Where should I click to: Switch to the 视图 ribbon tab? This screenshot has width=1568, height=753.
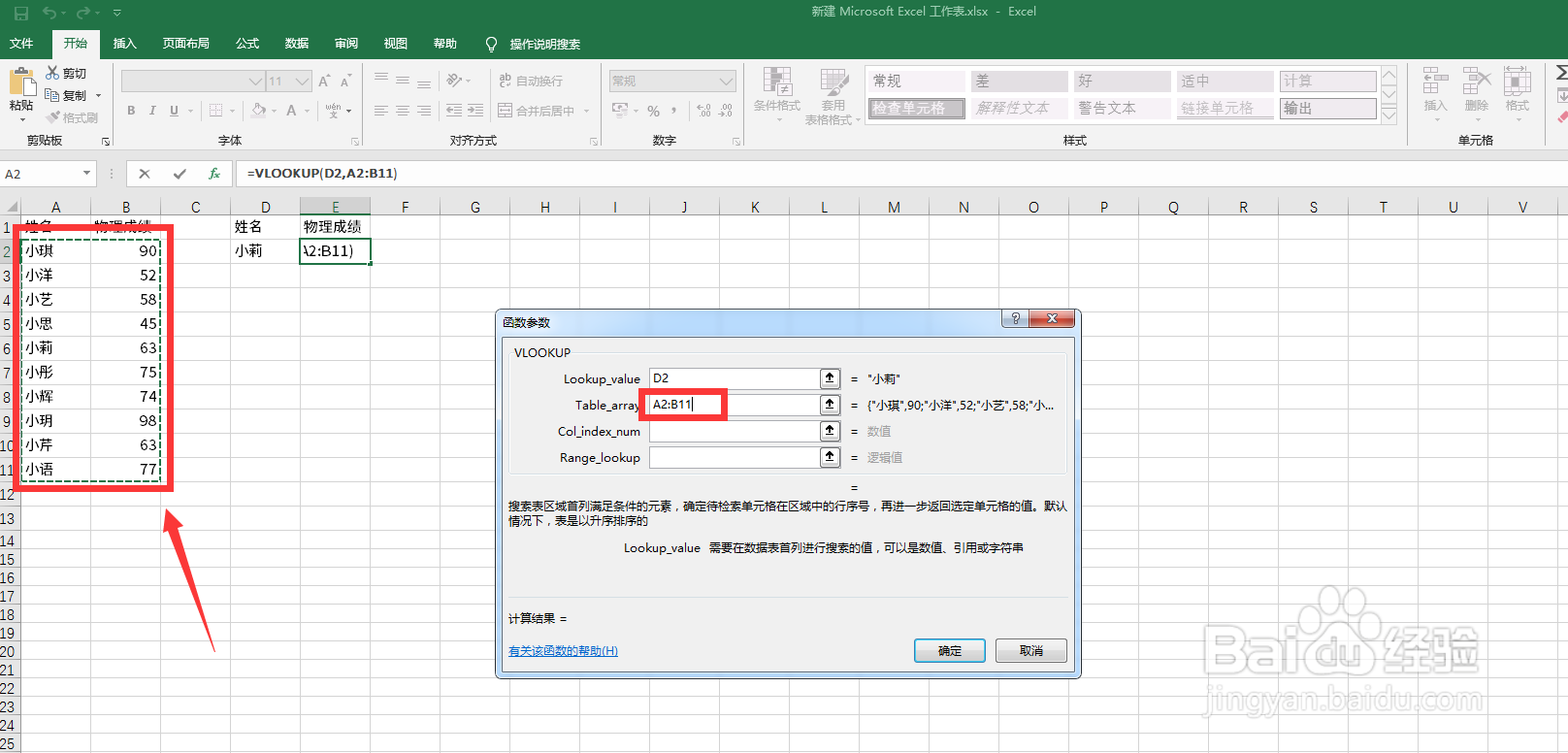(x=396, y=44)
